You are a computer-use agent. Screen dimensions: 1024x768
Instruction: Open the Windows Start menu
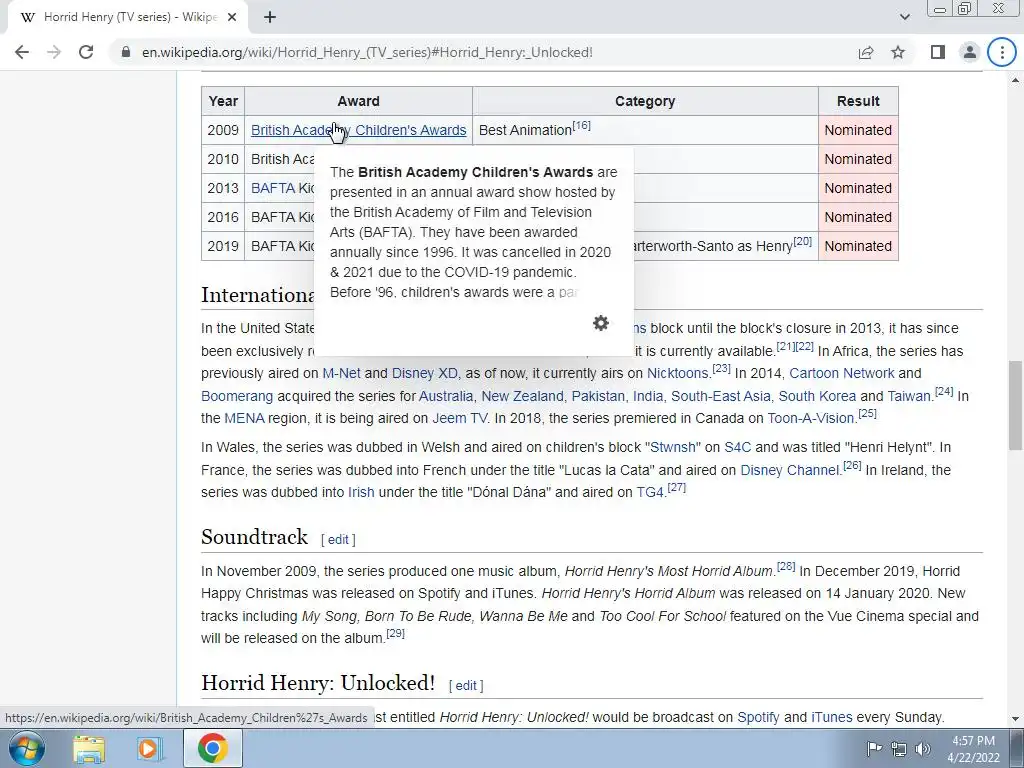pyautogui.click(x=26, y=748)
